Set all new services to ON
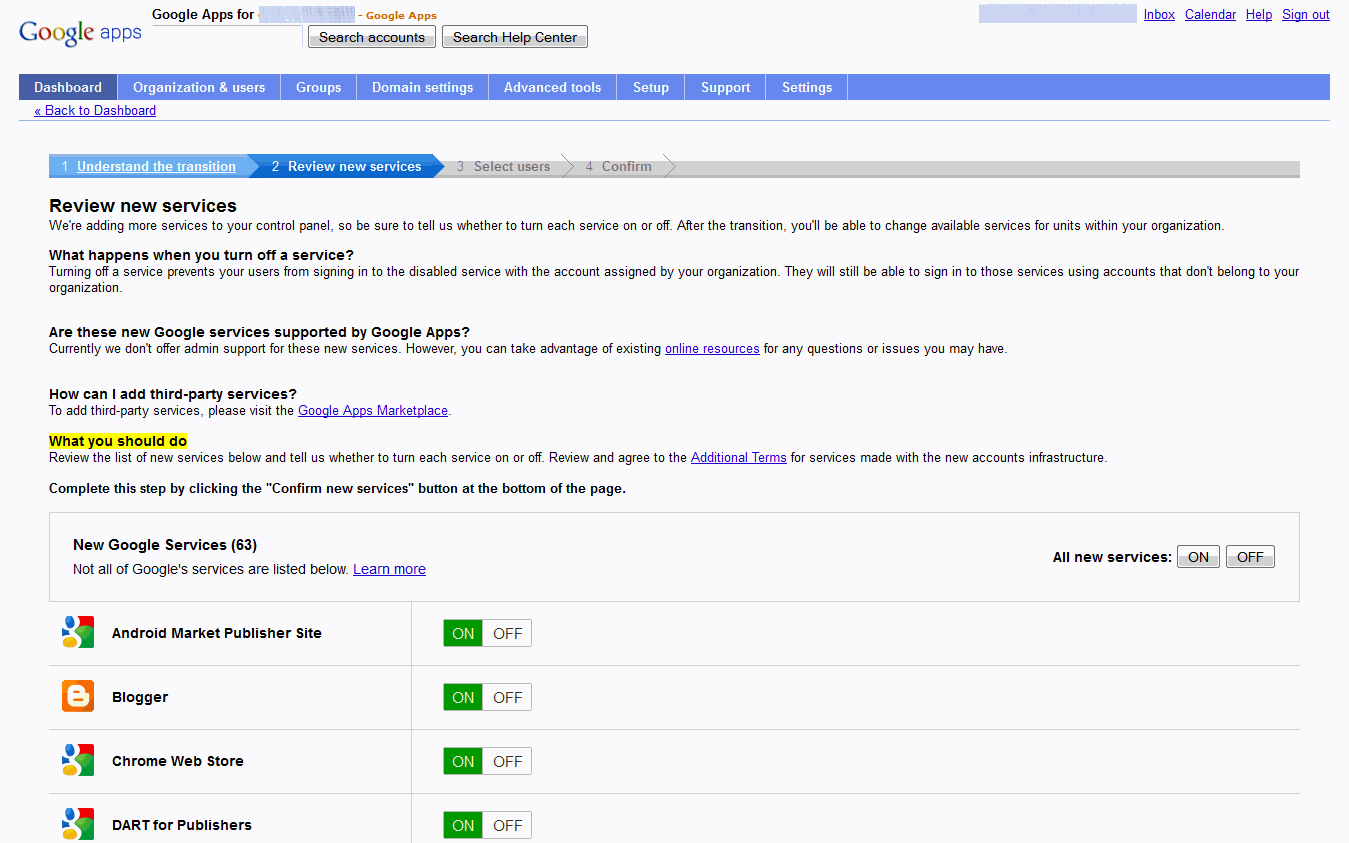This screenshot has height=843, width=1349. tap(1198, 557)
